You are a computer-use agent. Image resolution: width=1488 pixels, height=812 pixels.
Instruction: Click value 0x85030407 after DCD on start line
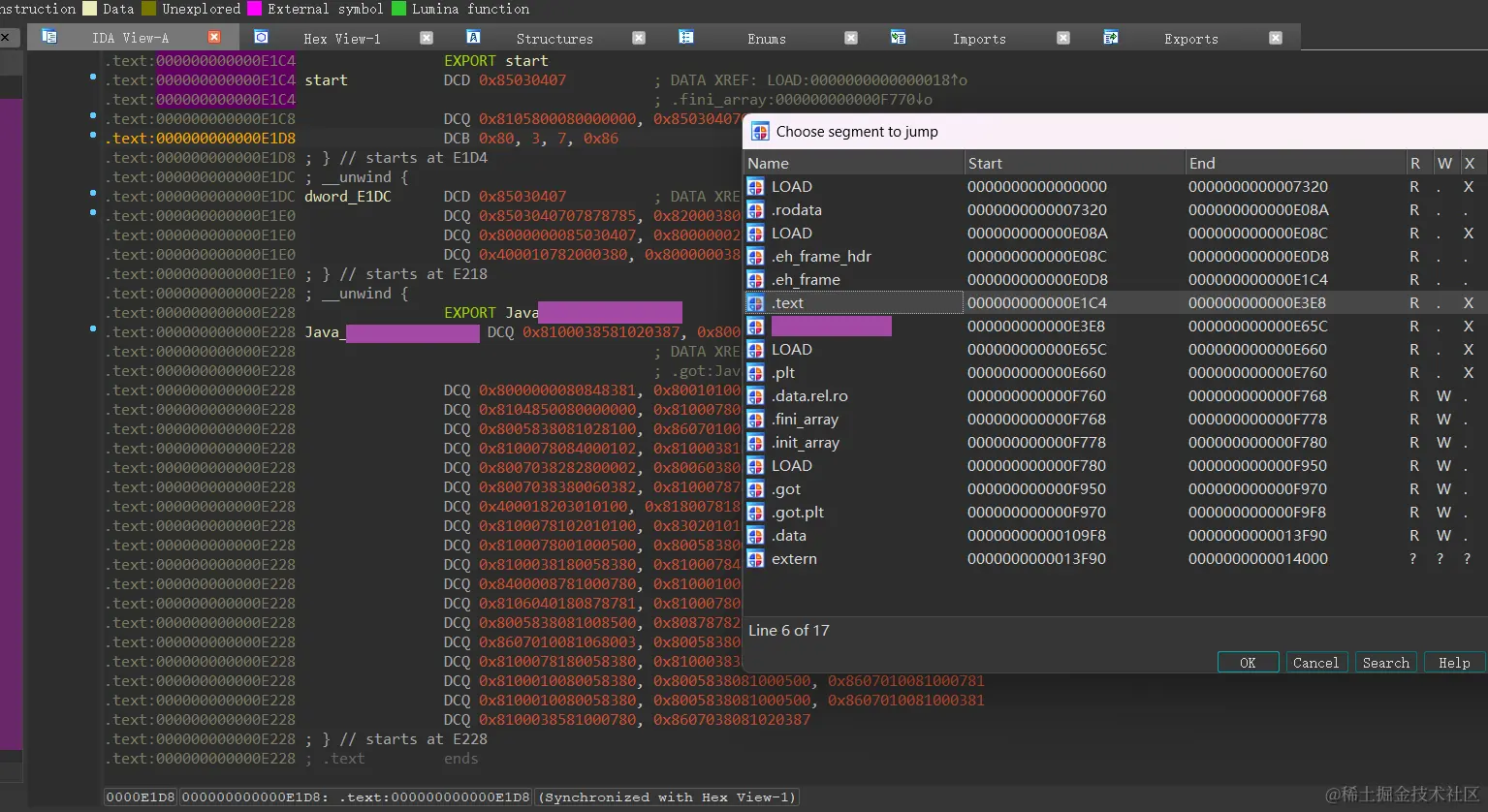point(522,80)
